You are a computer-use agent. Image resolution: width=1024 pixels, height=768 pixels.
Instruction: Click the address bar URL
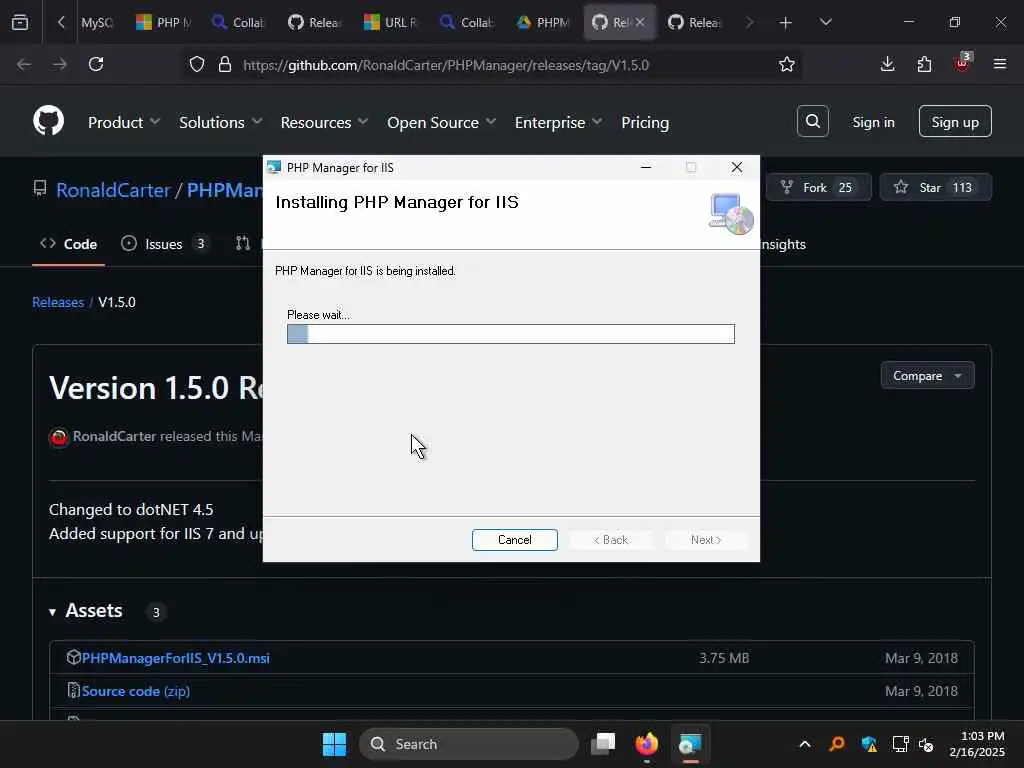pyautogui.click(x=445, y=65)
